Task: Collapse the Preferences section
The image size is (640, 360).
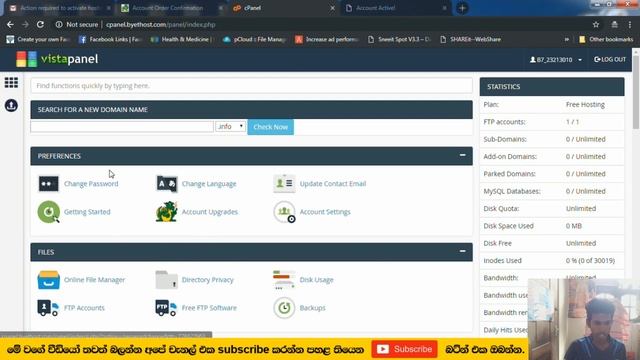Action: click(x=462, y=156)
